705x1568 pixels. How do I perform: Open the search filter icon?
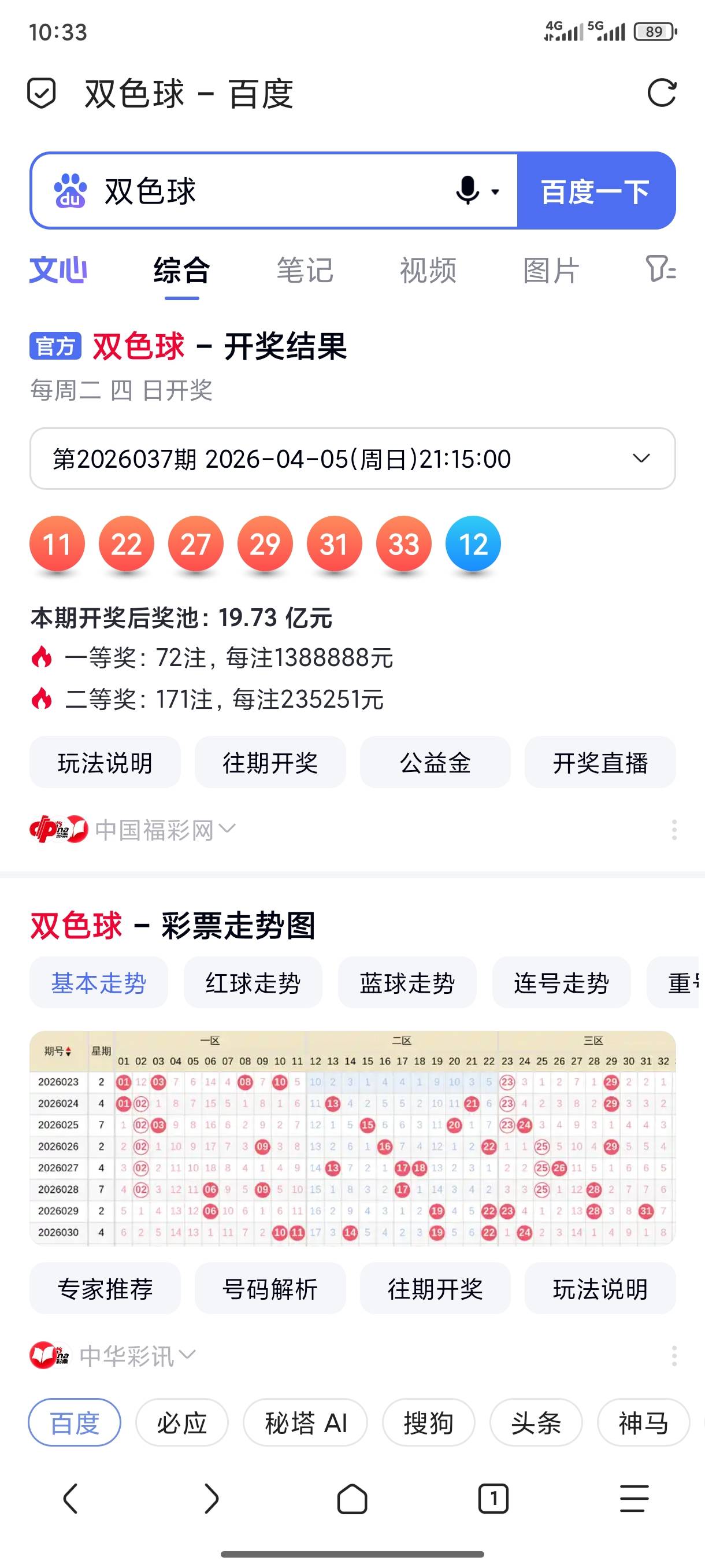coord(661,269)
